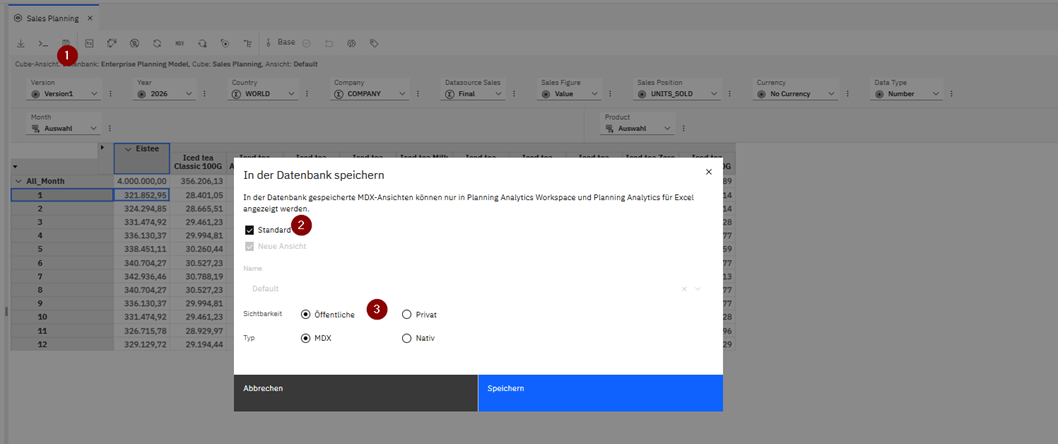Open the command prompt toolbar icon
The width and height of the screenshot is (1058, 444).
point(43,44)
